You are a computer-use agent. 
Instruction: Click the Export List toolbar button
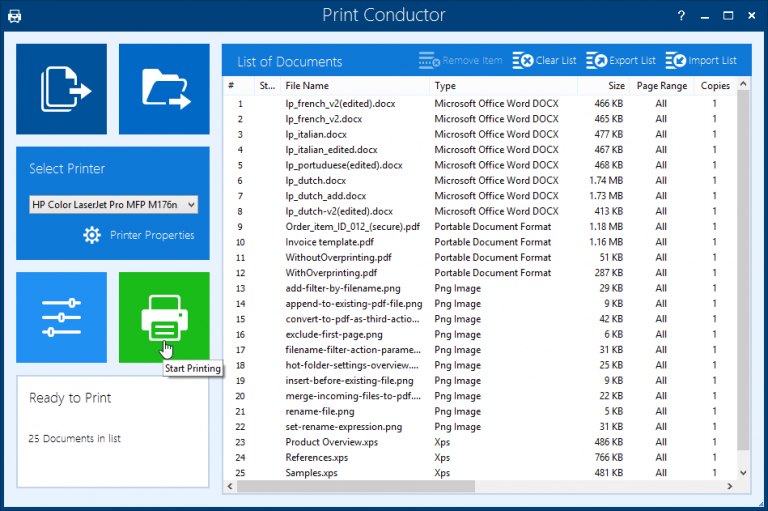[x=621, y=61]
